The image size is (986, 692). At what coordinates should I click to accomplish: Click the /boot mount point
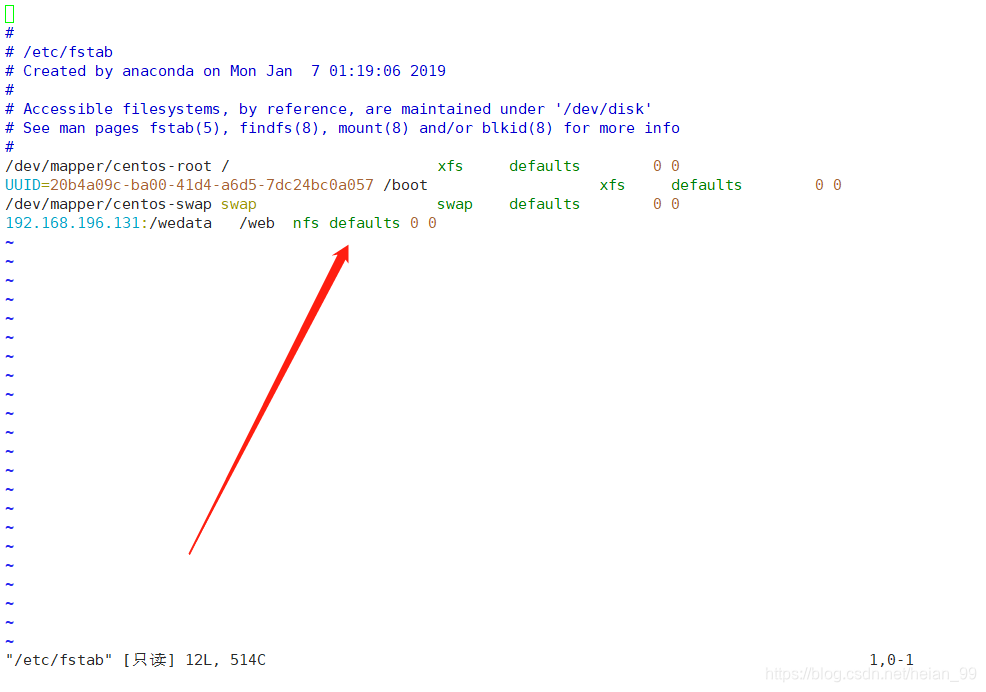coord(405,185)
